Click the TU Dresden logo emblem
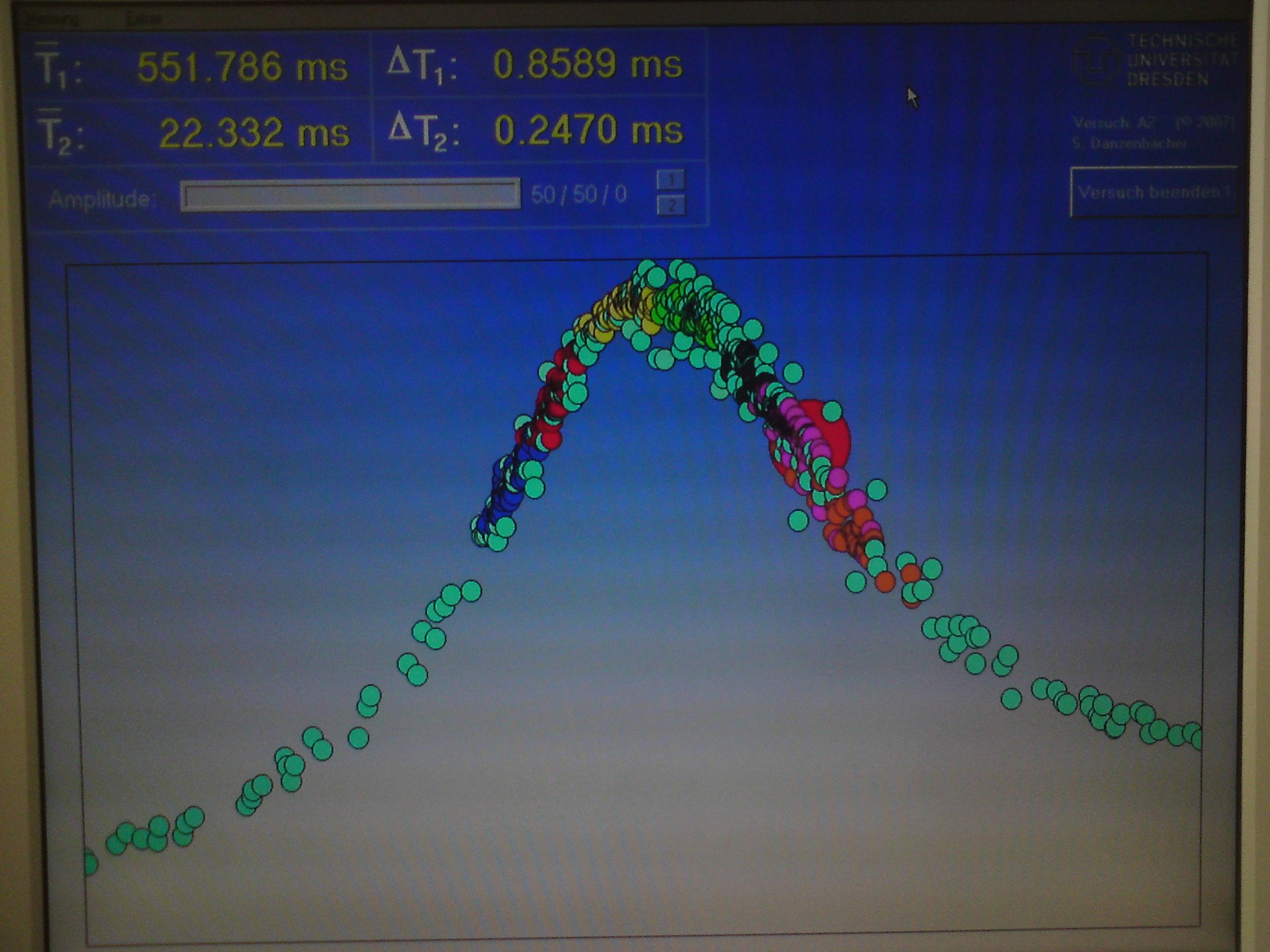This screenshot has height=952, width=1270. click(x=1095, y=60)
